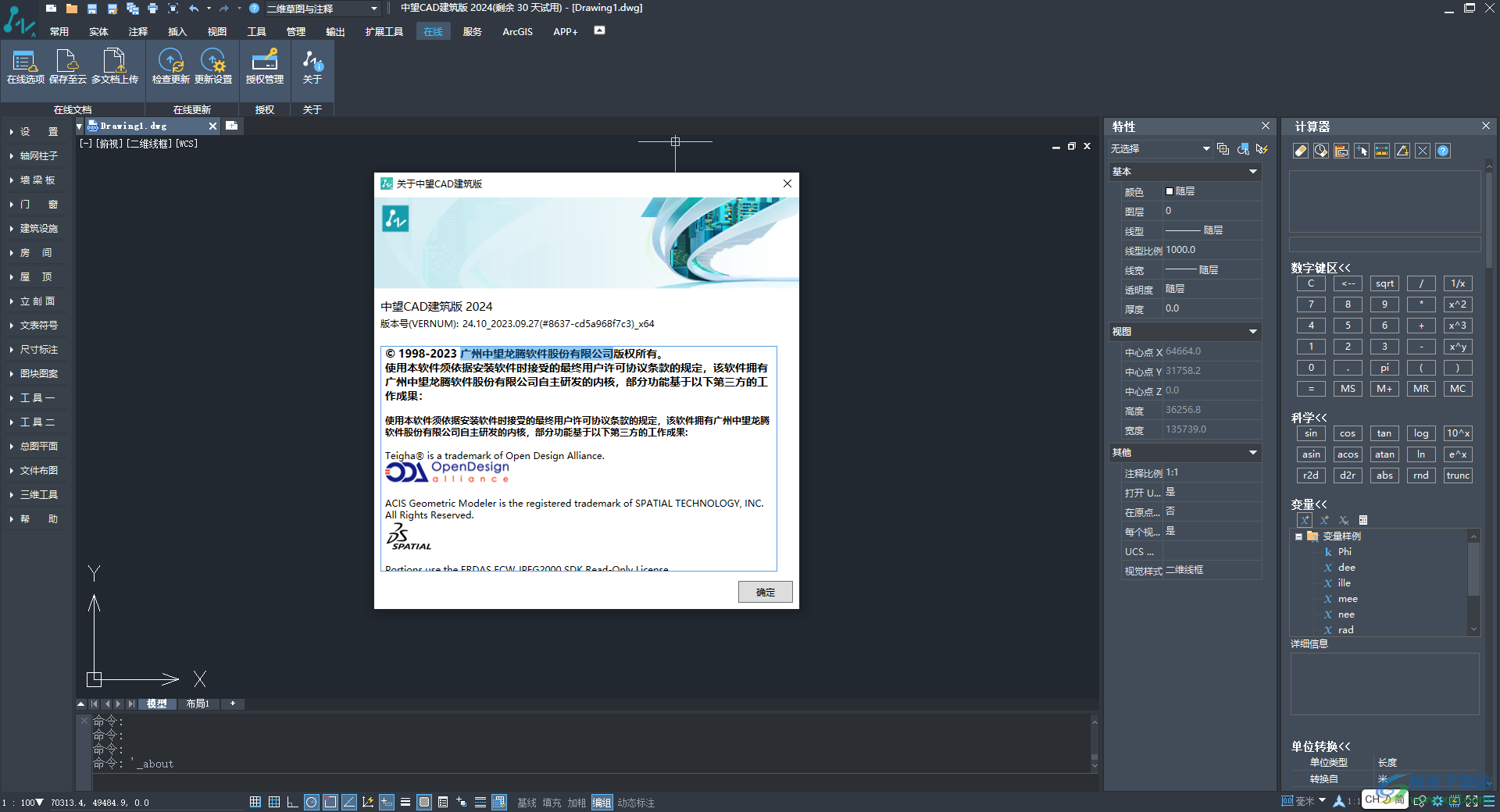The height and width of the screenshot is (812, 1500).
Task: Open the 二维草图与注释 workspace dropdown
Action: click(x=322, y=9)
